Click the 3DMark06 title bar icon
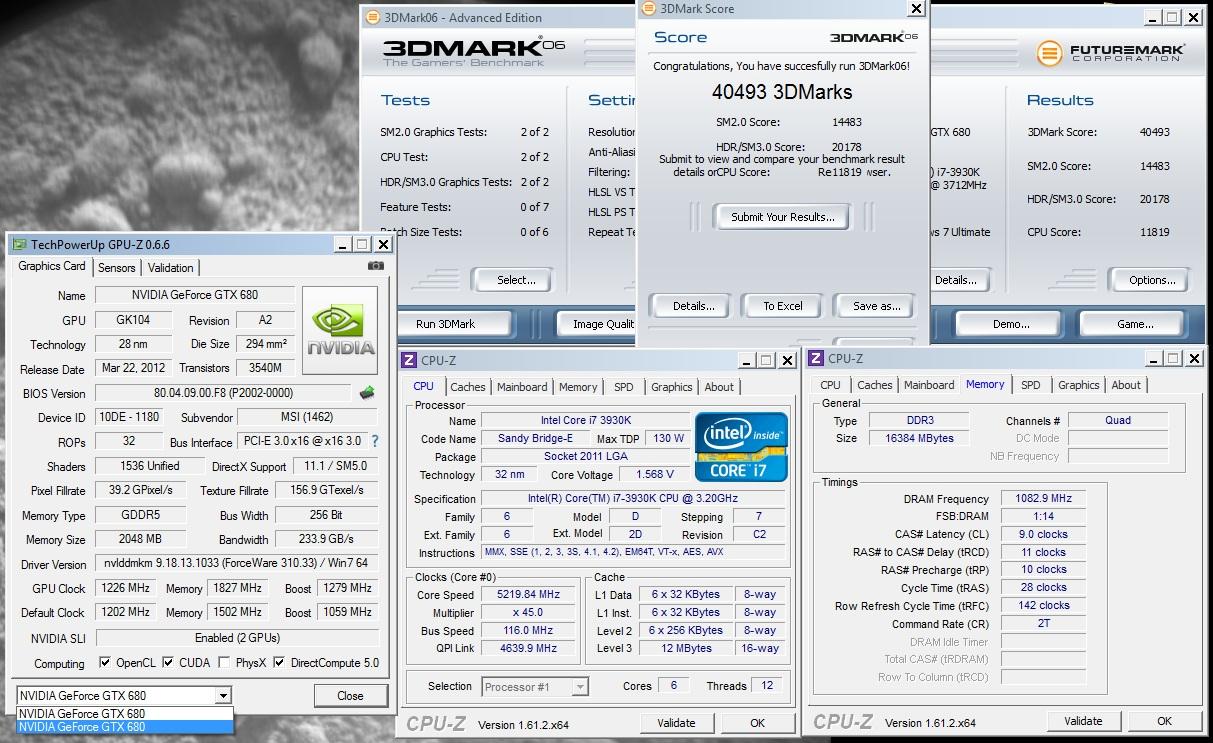1213x743 pixels. coord(373,17)
